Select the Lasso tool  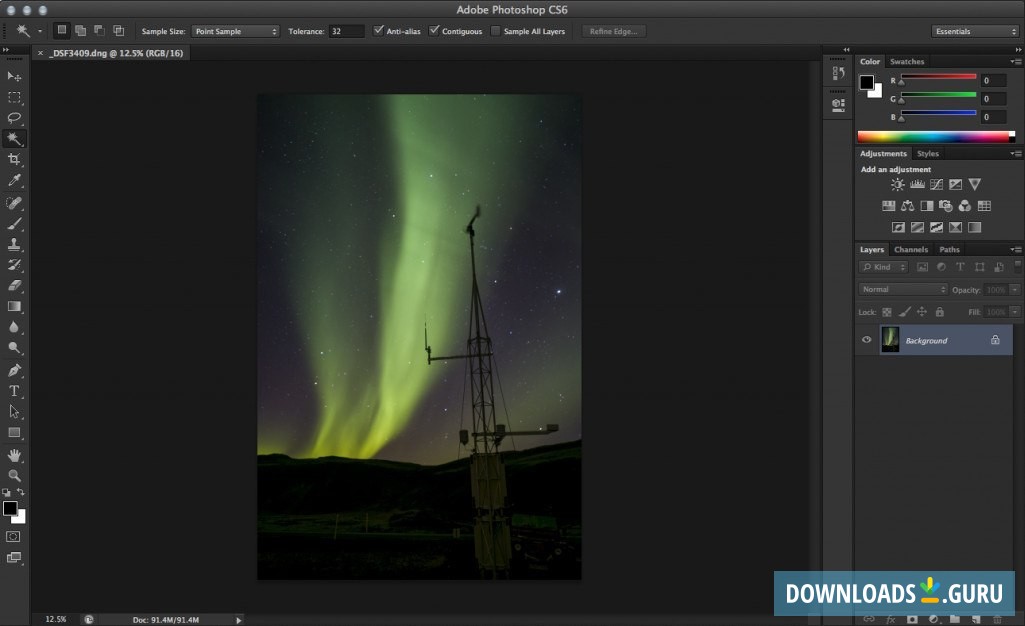point(14,118)
